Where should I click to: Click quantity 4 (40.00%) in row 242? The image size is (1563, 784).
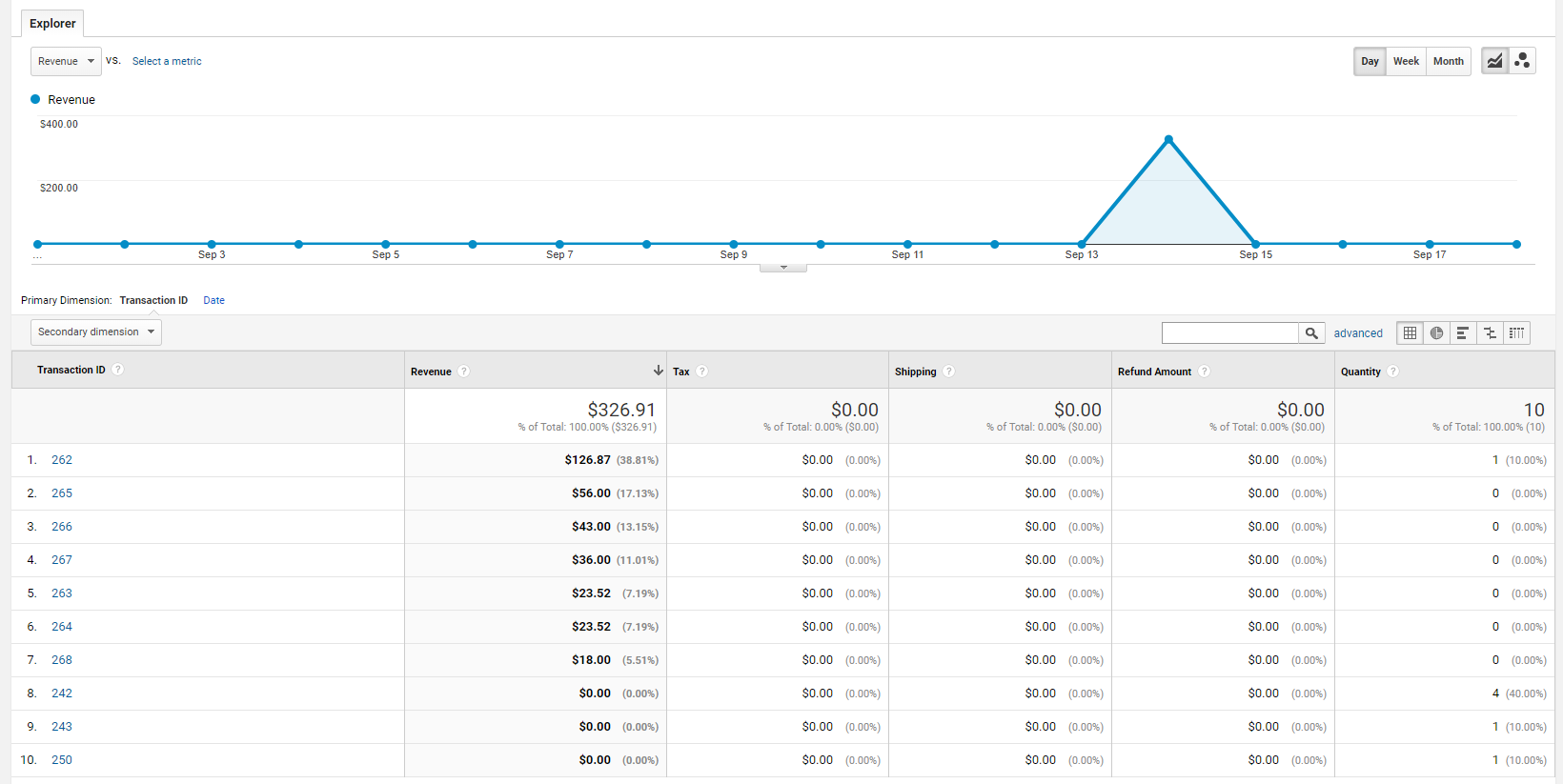(1519, 694)
